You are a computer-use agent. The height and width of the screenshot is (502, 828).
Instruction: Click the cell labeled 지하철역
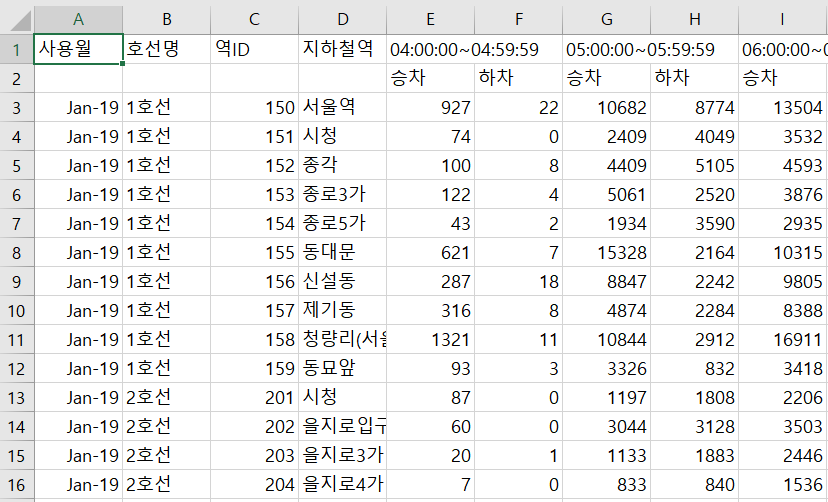pos(342,50)
